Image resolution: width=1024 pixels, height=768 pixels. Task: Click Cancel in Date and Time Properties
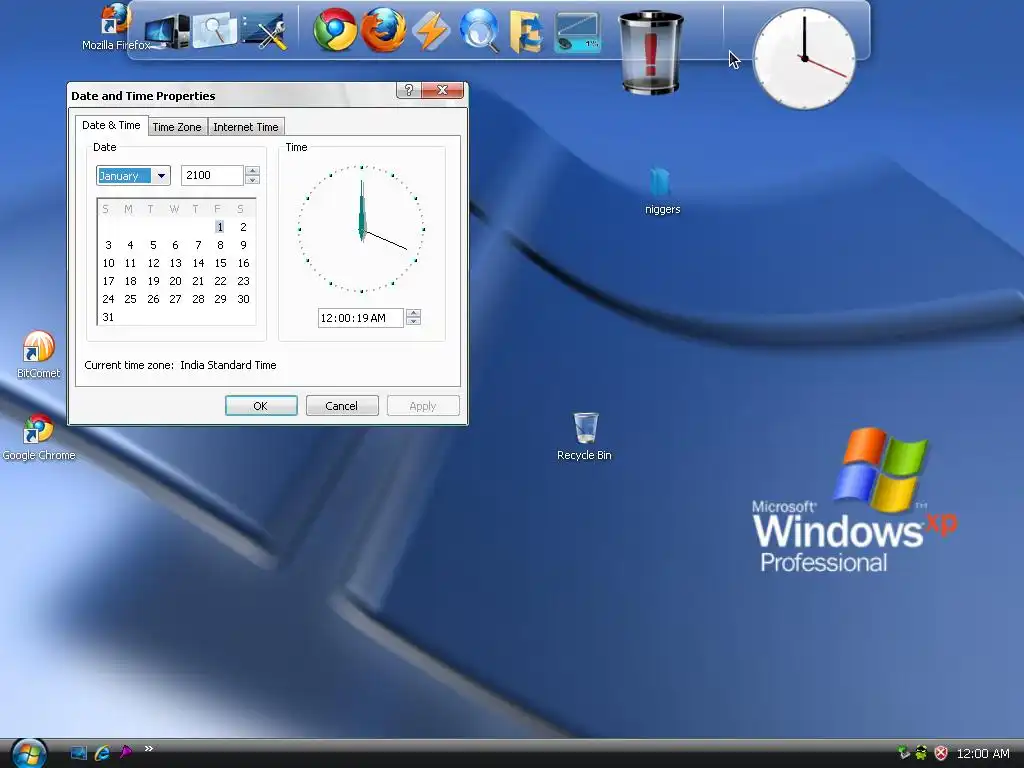tap(342, 406)
